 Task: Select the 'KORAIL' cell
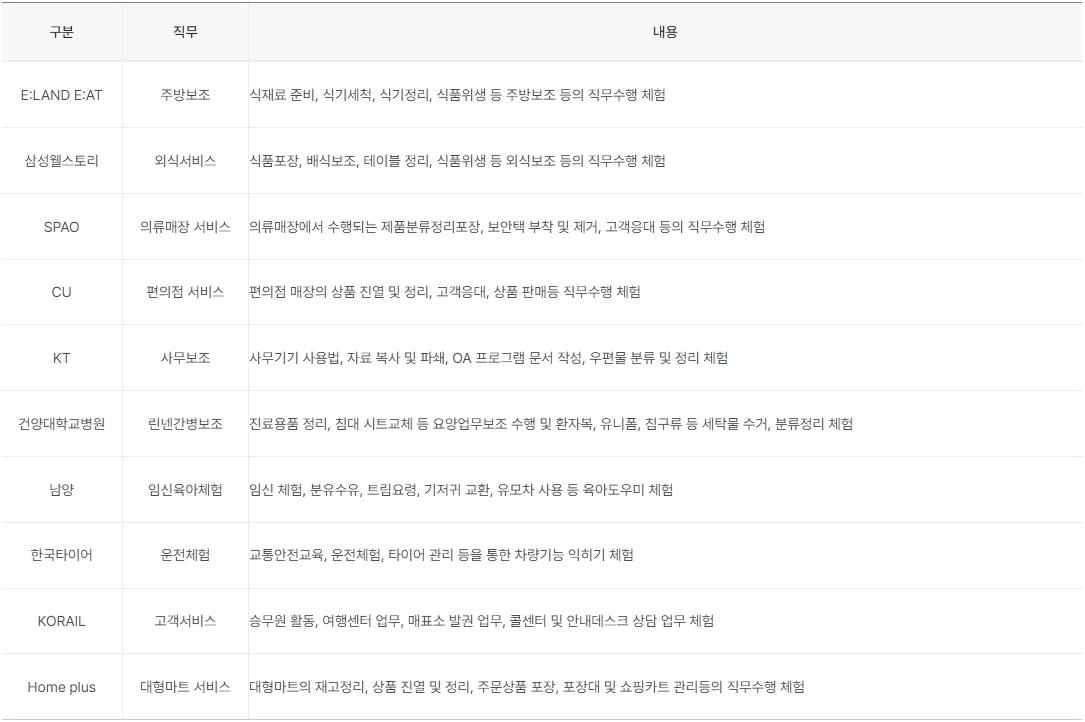click(x=62, y=621)
